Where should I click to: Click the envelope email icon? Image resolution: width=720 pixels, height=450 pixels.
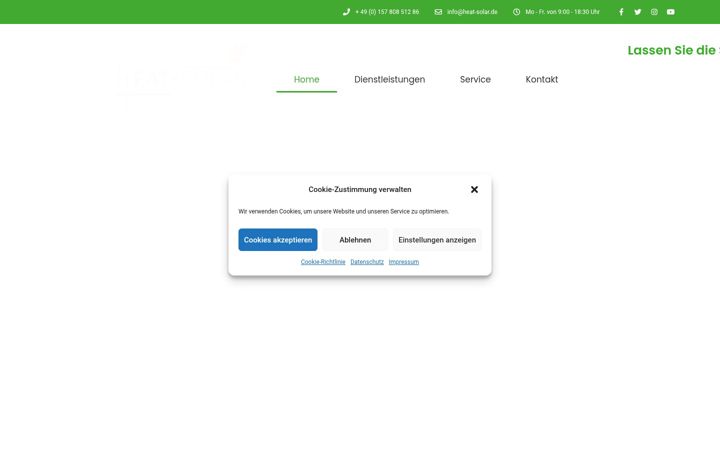tap(438, 12)
